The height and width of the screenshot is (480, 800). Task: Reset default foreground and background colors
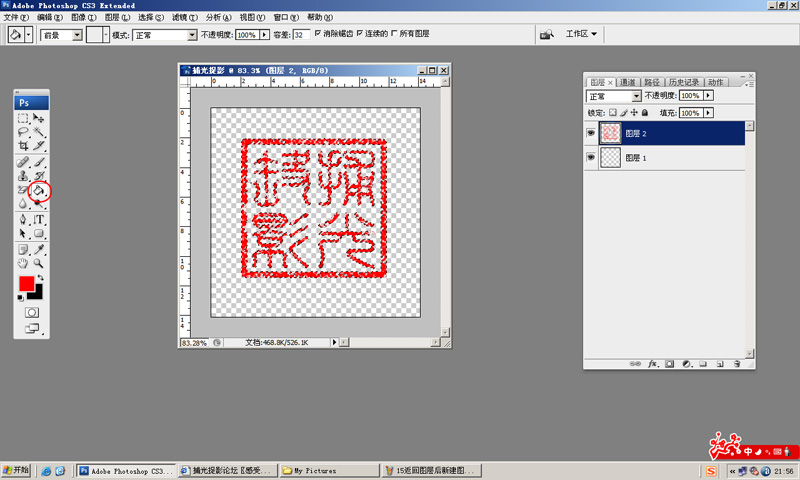coord(20,297)
